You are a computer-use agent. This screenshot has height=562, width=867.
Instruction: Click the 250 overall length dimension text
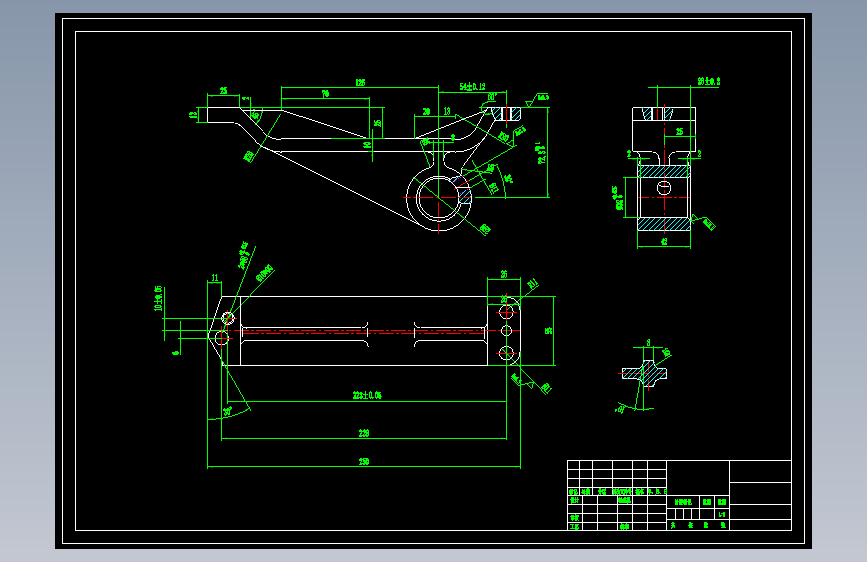pos(364,461)
